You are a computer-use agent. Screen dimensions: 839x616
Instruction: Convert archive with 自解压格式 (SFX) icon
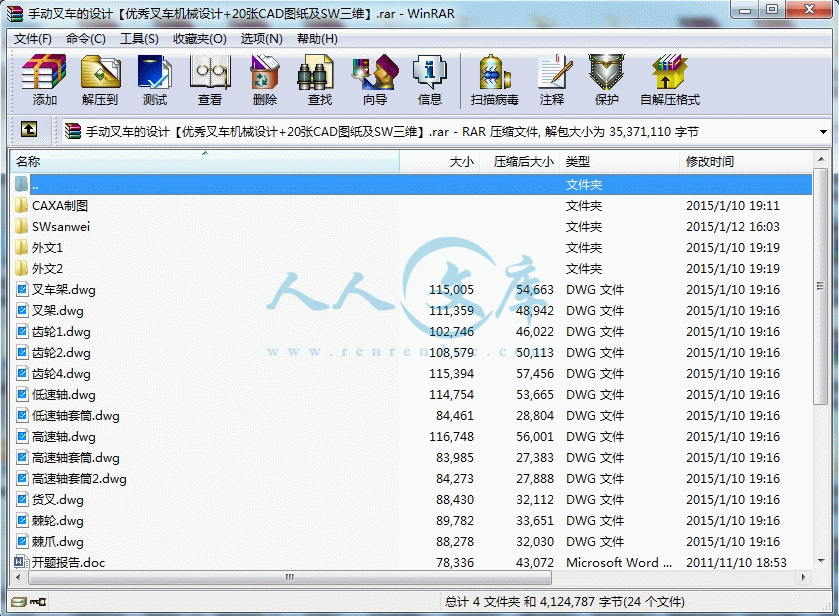point(669,72)
